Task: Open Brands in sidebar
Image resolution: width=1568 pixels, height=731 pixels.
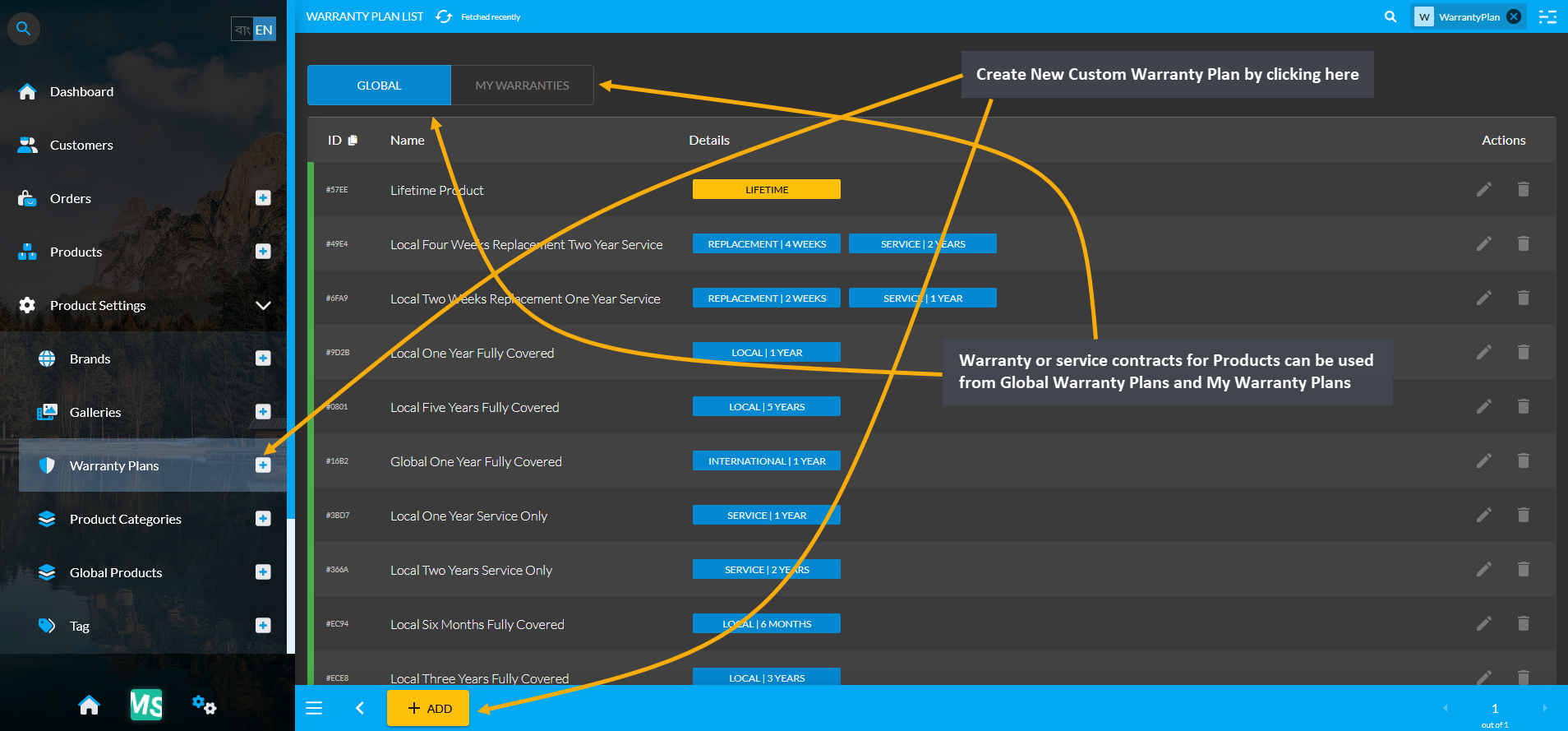Action: tap(90, 359)
